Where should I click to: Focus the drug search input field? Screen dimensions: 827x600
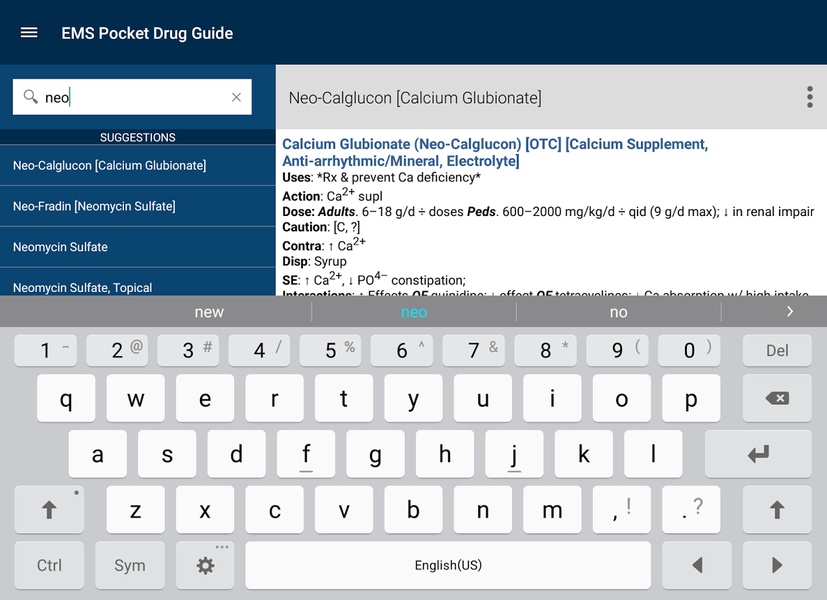(x=132, y=97)
